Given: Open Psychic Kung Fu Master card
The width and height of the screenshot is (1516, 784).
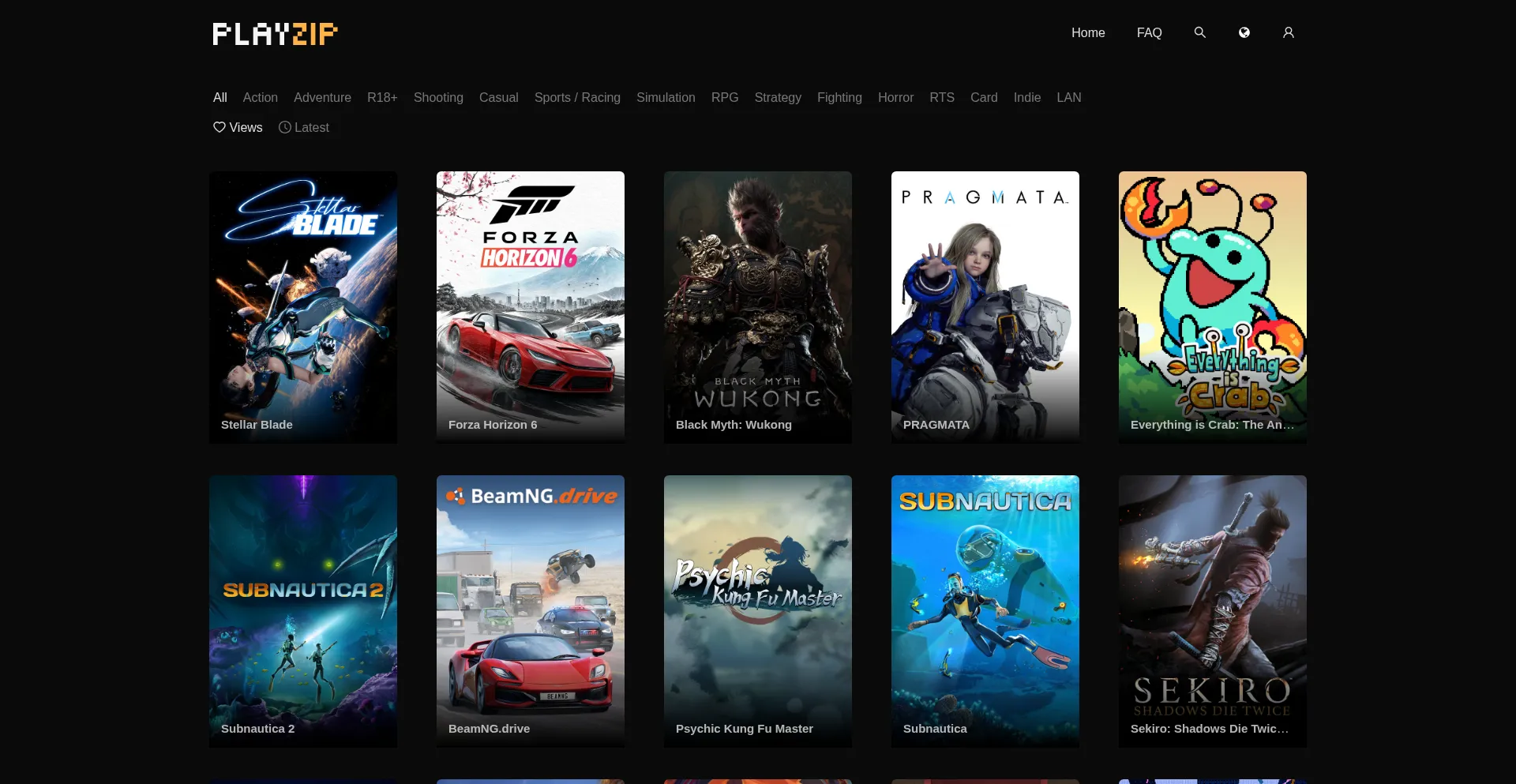Looking at the screenshot, I should 758,611.
